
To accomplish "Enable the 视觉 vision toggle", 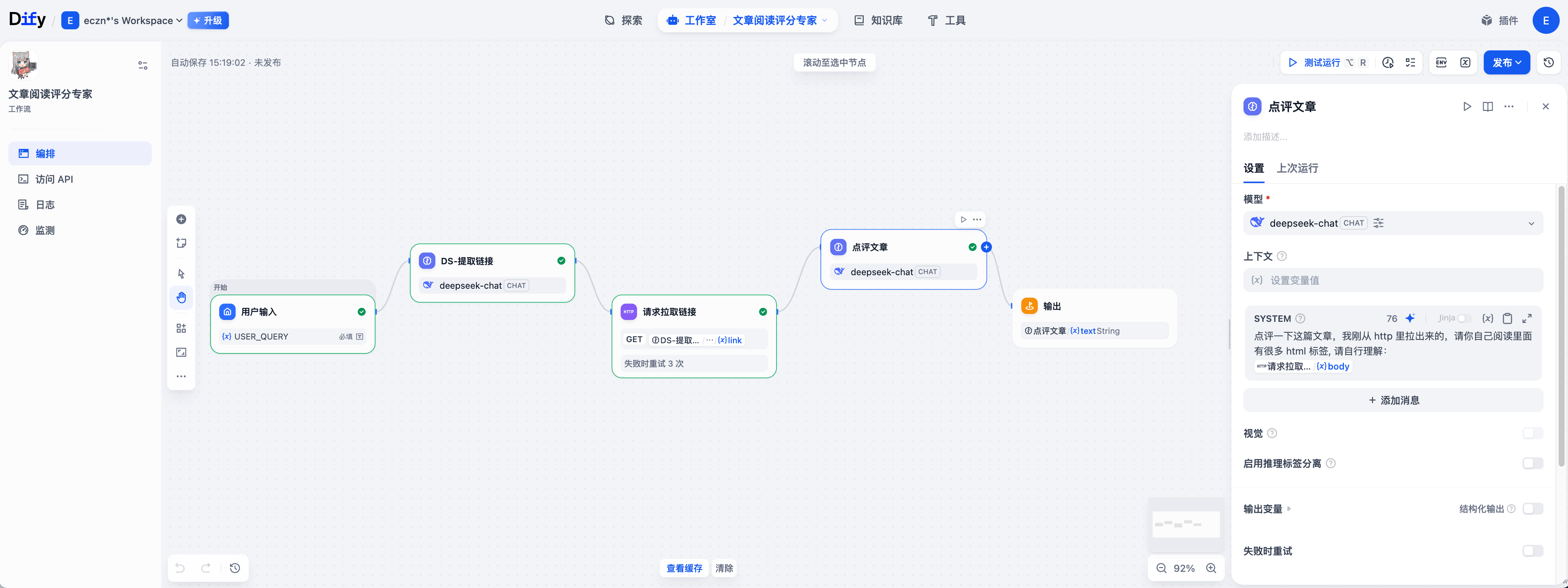I will pyautogui.click(x=1532, y=433).
